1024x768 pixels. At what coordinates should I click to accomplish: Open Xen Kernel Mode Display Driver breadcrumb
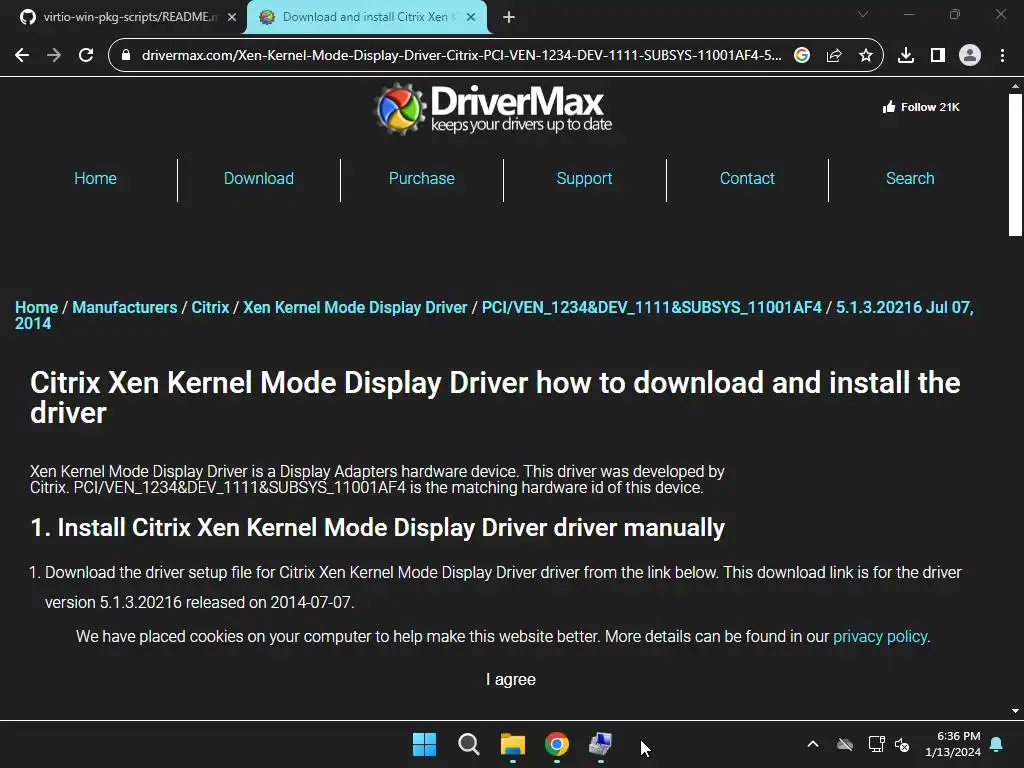[355, 308]
